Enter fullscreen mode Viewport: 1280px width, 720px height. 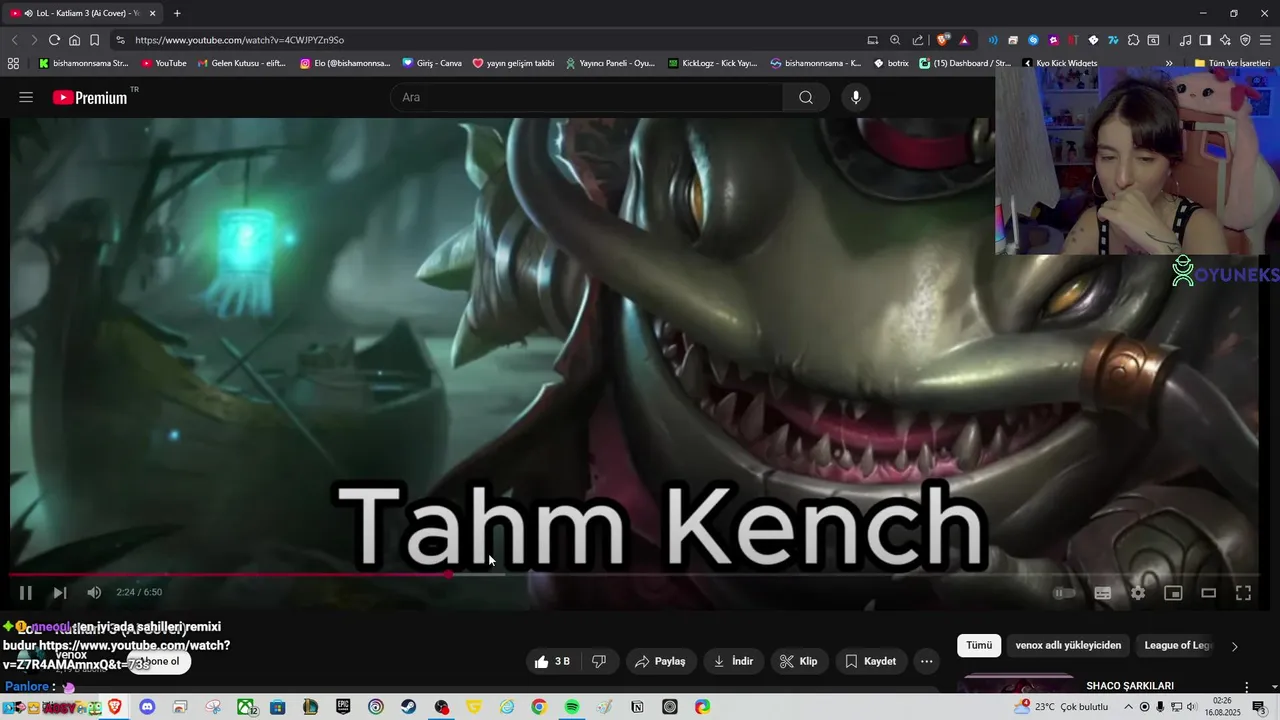[x=1243, y=593]
